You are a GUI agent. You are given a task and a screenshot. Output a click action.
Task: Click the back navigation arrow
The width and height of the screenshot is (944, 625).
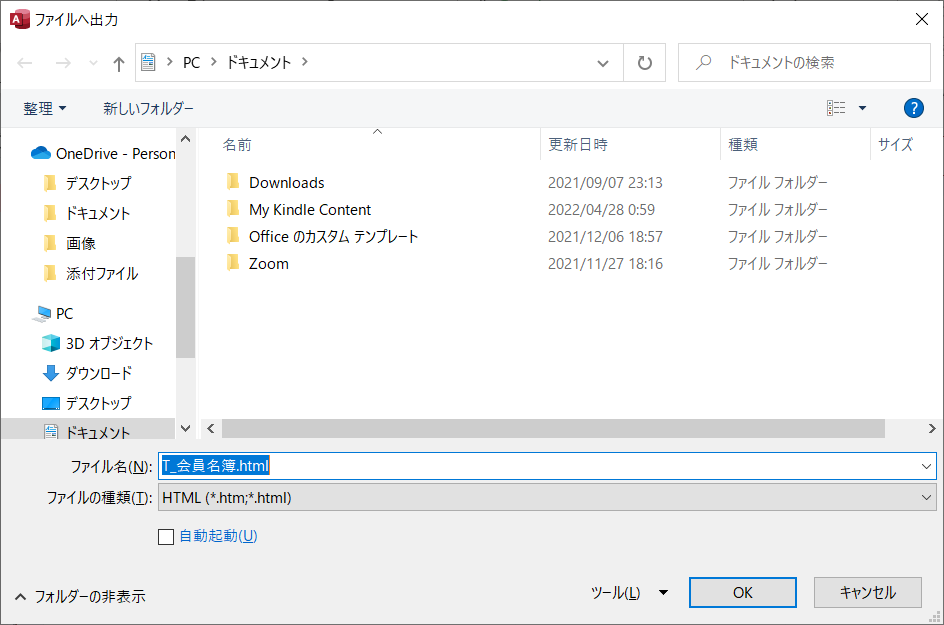click(x=22, y=62)
